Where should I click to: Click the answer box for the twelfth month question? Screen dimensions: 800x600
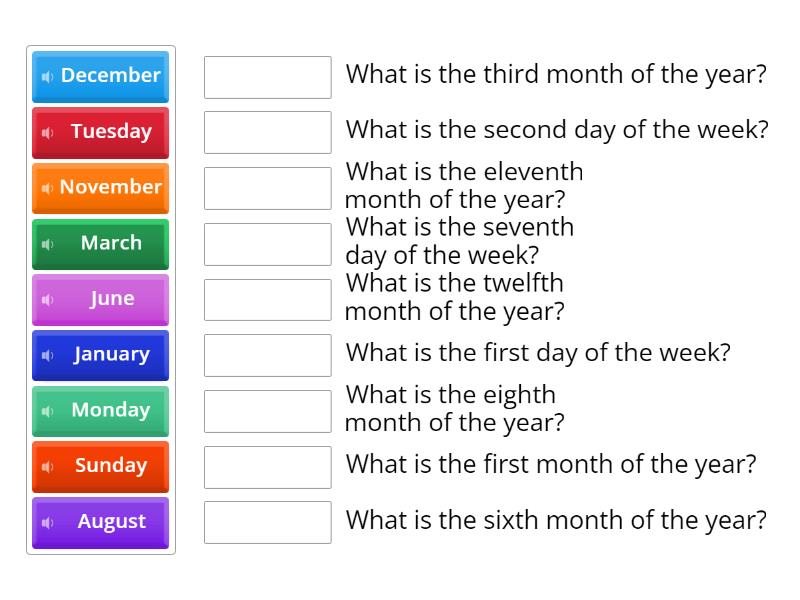(x=266, y=299)
